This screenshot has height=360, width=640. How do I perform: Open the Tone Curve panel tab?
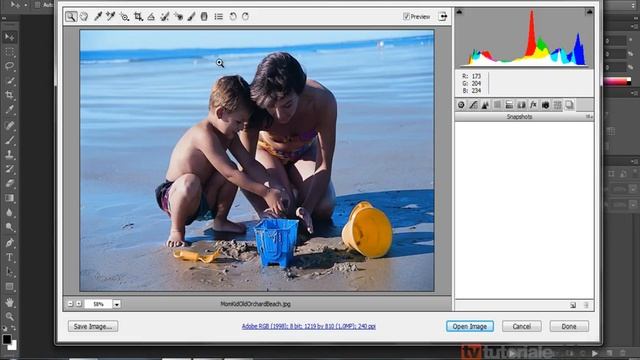click(473, 105)
